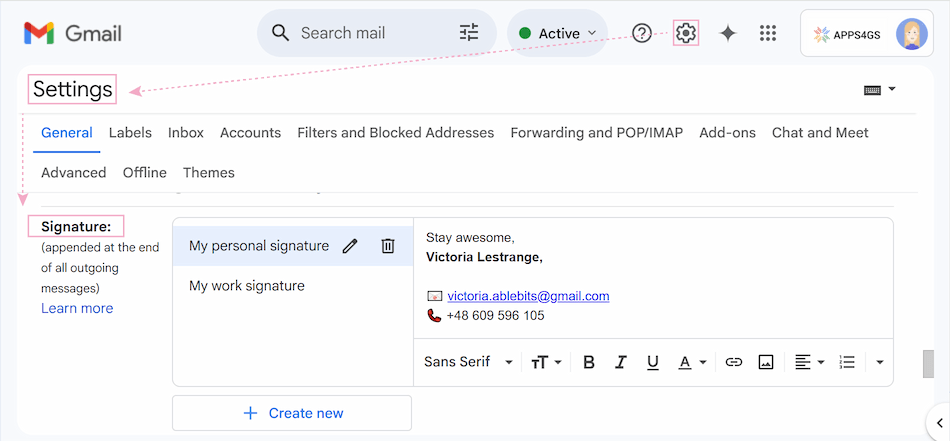This screenshot has height=441, width=950.
Task: Open the Settings gear icon
Action: click(686, 33)
